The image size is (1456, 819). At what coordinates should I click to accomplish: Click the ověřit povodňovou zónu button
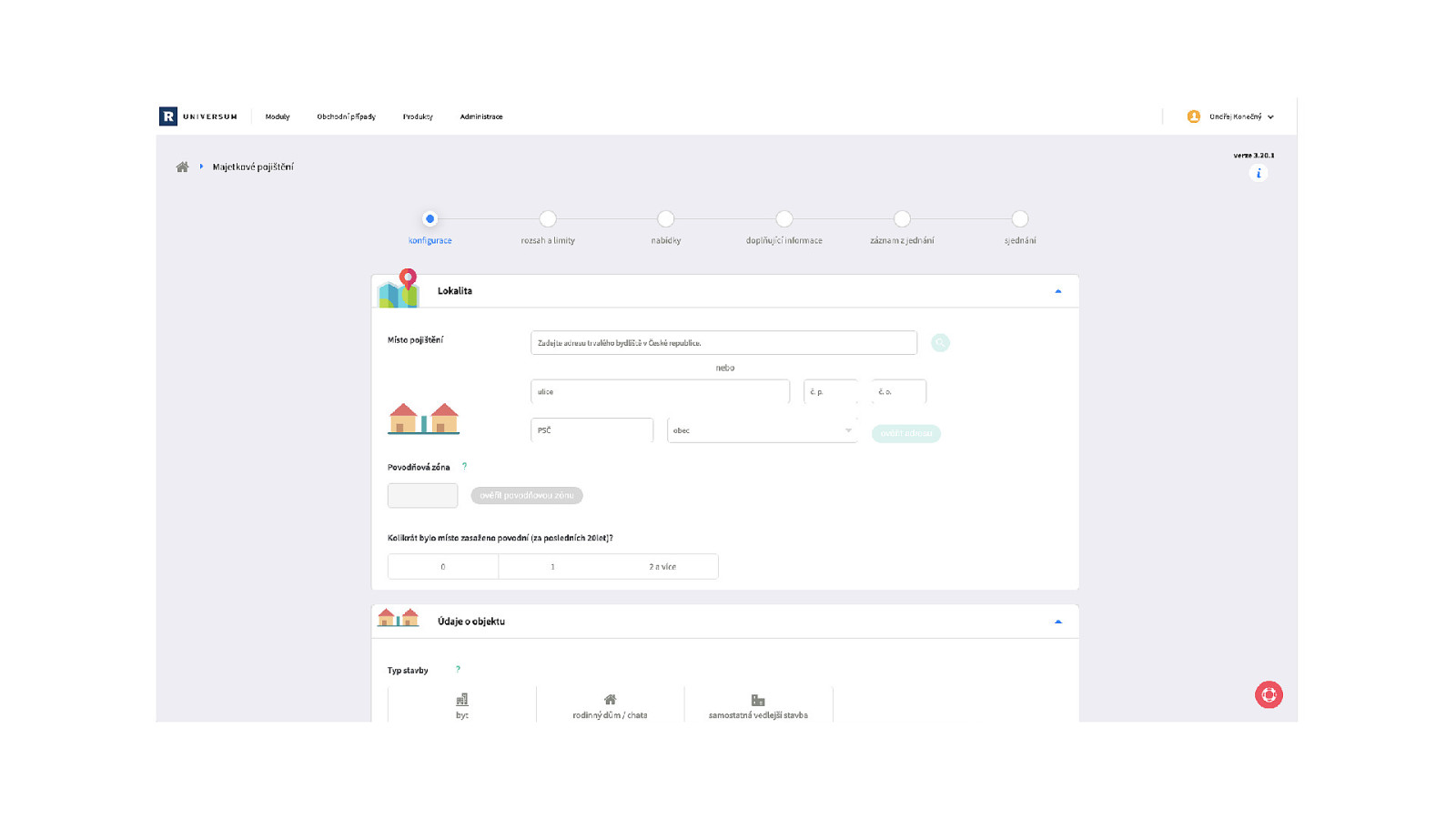pyautogui.click(x=527, y=496)
